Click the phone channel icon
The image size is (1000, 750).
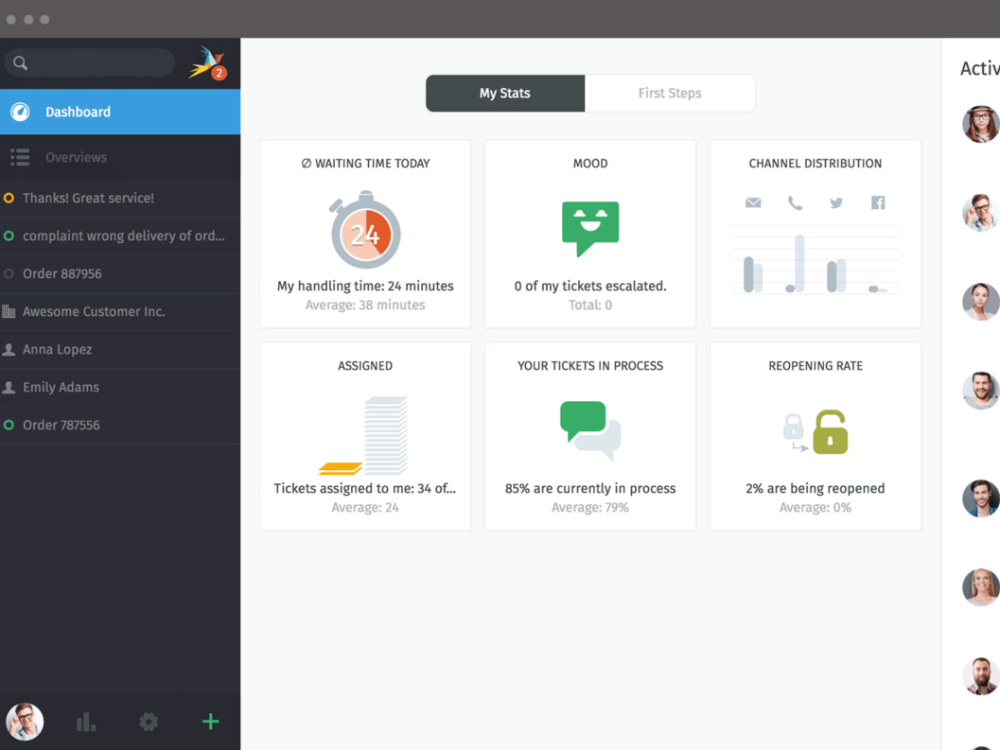[x=795, y=203]
